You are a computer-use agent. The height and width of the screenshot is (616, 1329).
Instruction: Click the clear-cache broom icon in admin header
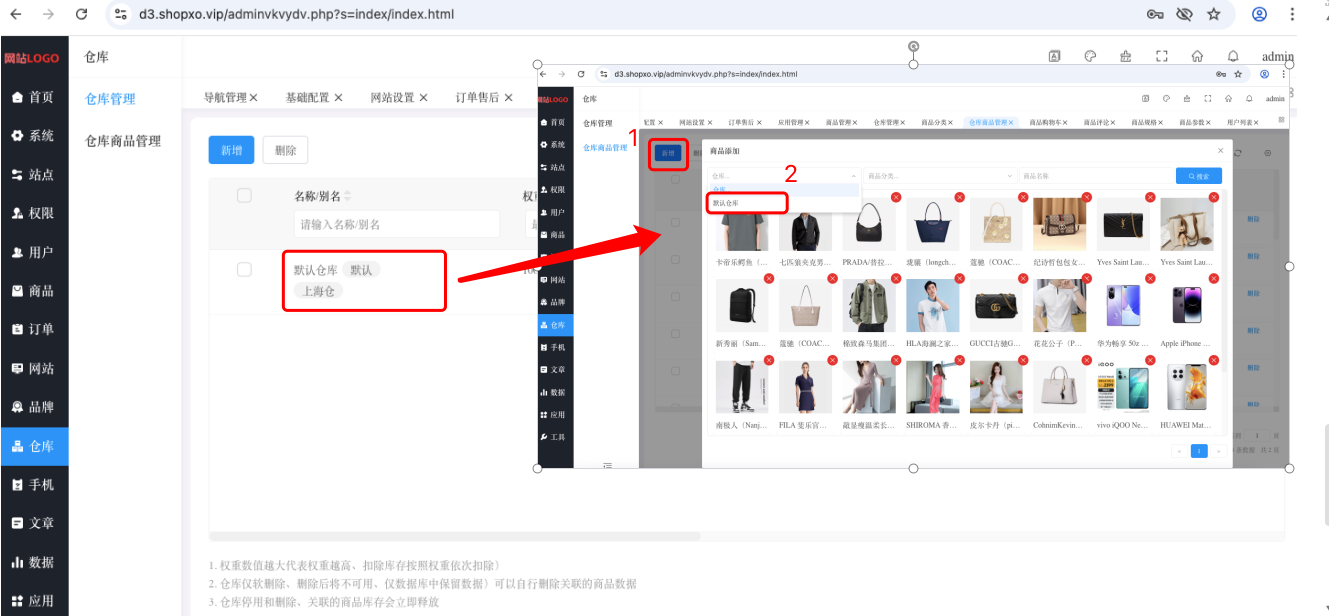point(1126,57)
